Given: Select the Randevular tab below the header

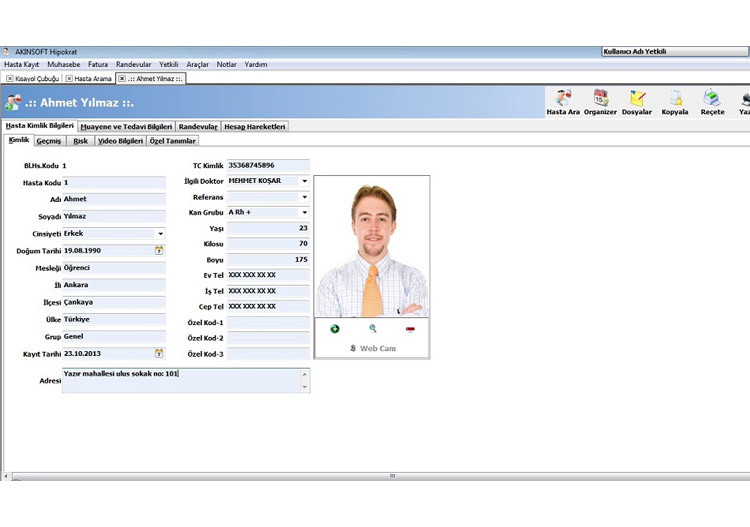Looking at the screenshot, I should [198, 127].
